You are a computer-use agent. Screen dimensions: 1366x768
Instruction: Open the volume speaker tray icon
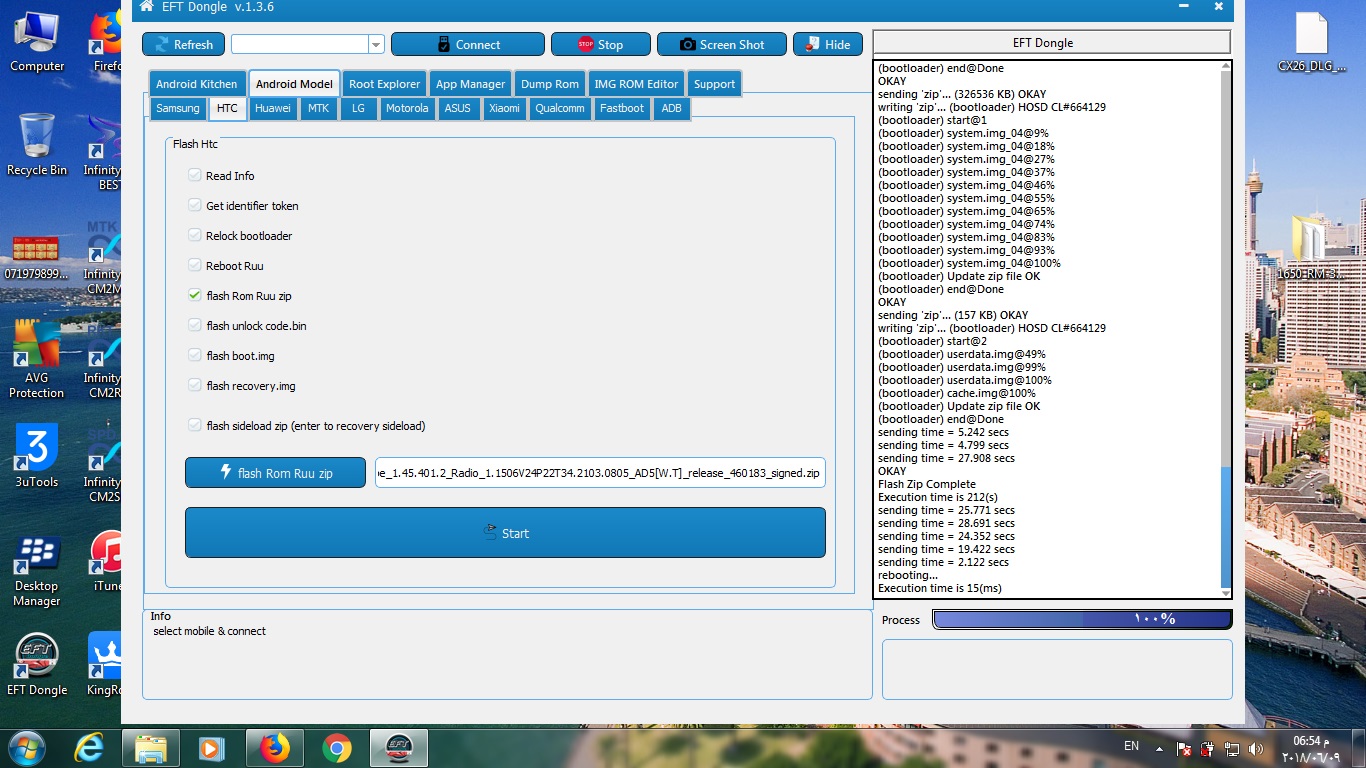pyautogui.click(x=1256, y=747)
